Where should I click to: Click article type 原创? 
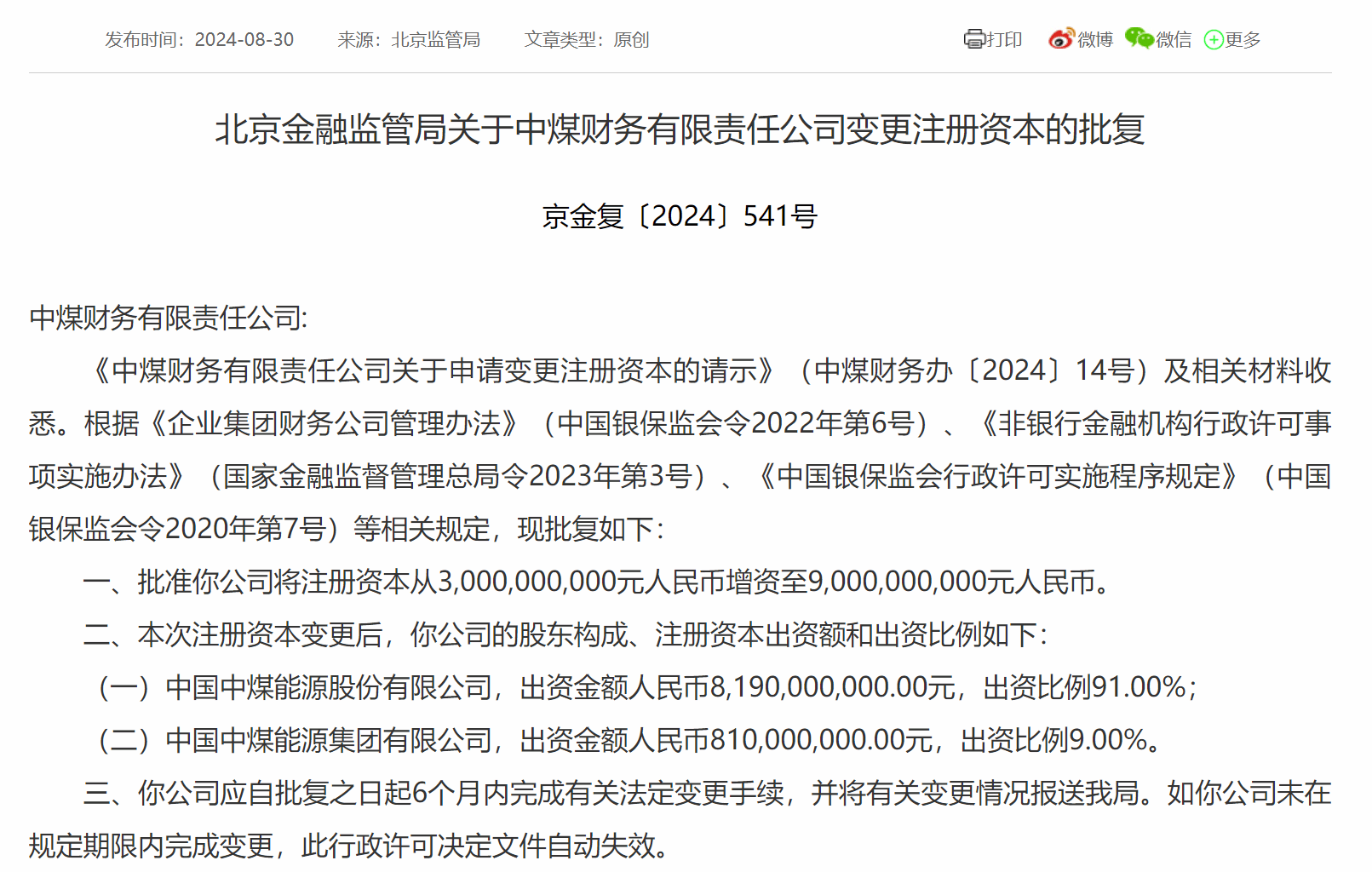pyautogui.click(x=631, y=40)
